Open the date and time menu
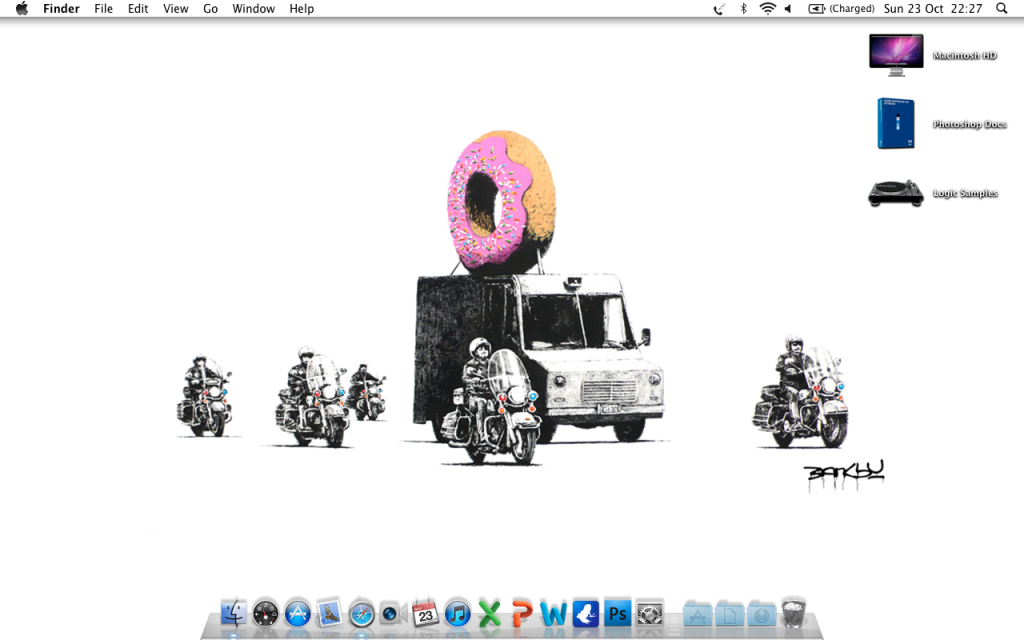This screenshot has width=1024, height=640. tap(933, 8)
